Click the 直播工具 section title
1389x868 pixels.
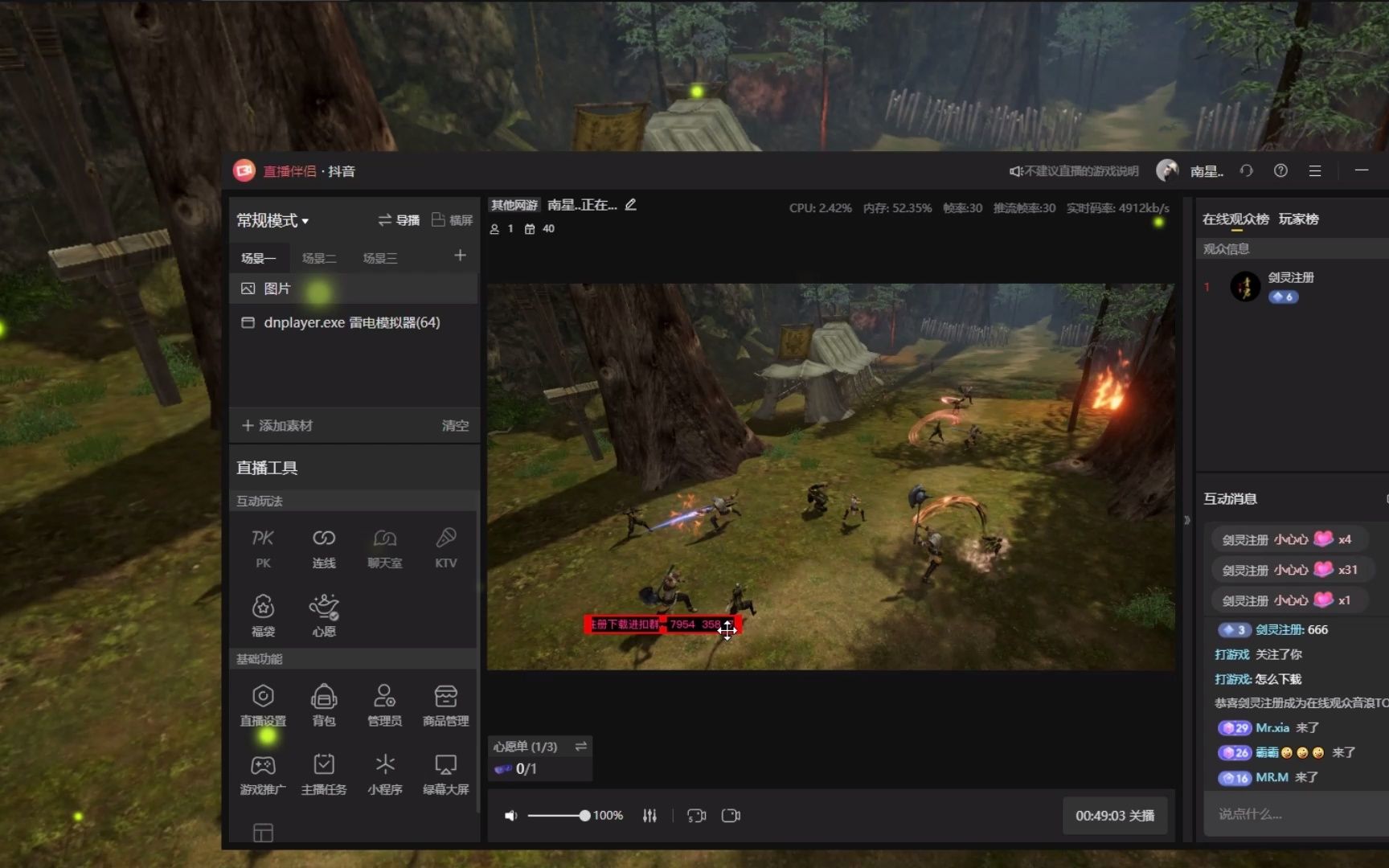[267, 468]
